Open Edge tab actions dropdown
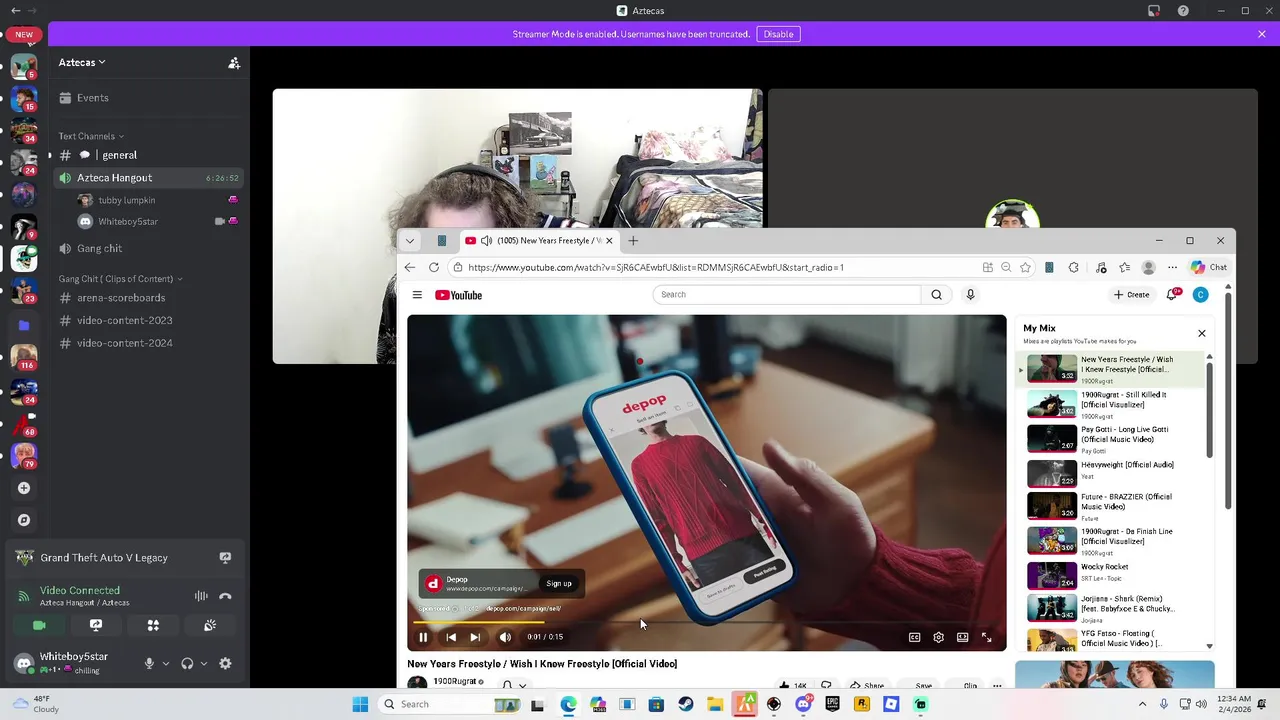This screenshot has width=1280, height=720. click(410, 241)
